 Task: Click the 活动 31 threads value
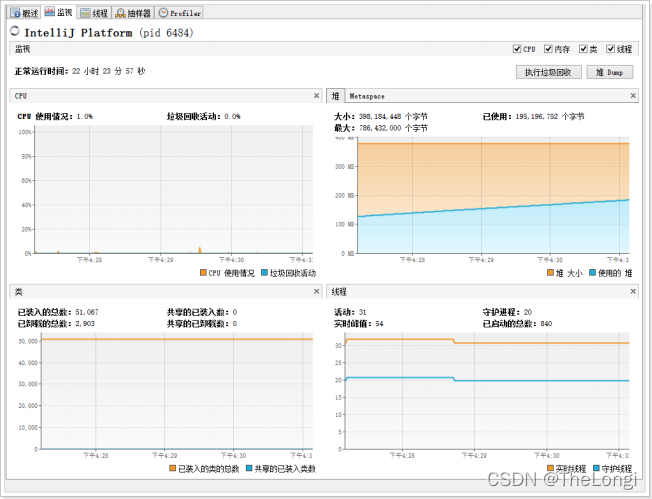tap(362, 312)
